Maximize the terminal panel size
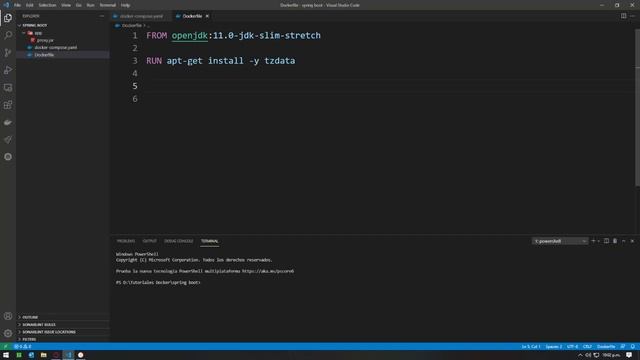The width and height of the screenshot is (640, 360). click(624, 241)
